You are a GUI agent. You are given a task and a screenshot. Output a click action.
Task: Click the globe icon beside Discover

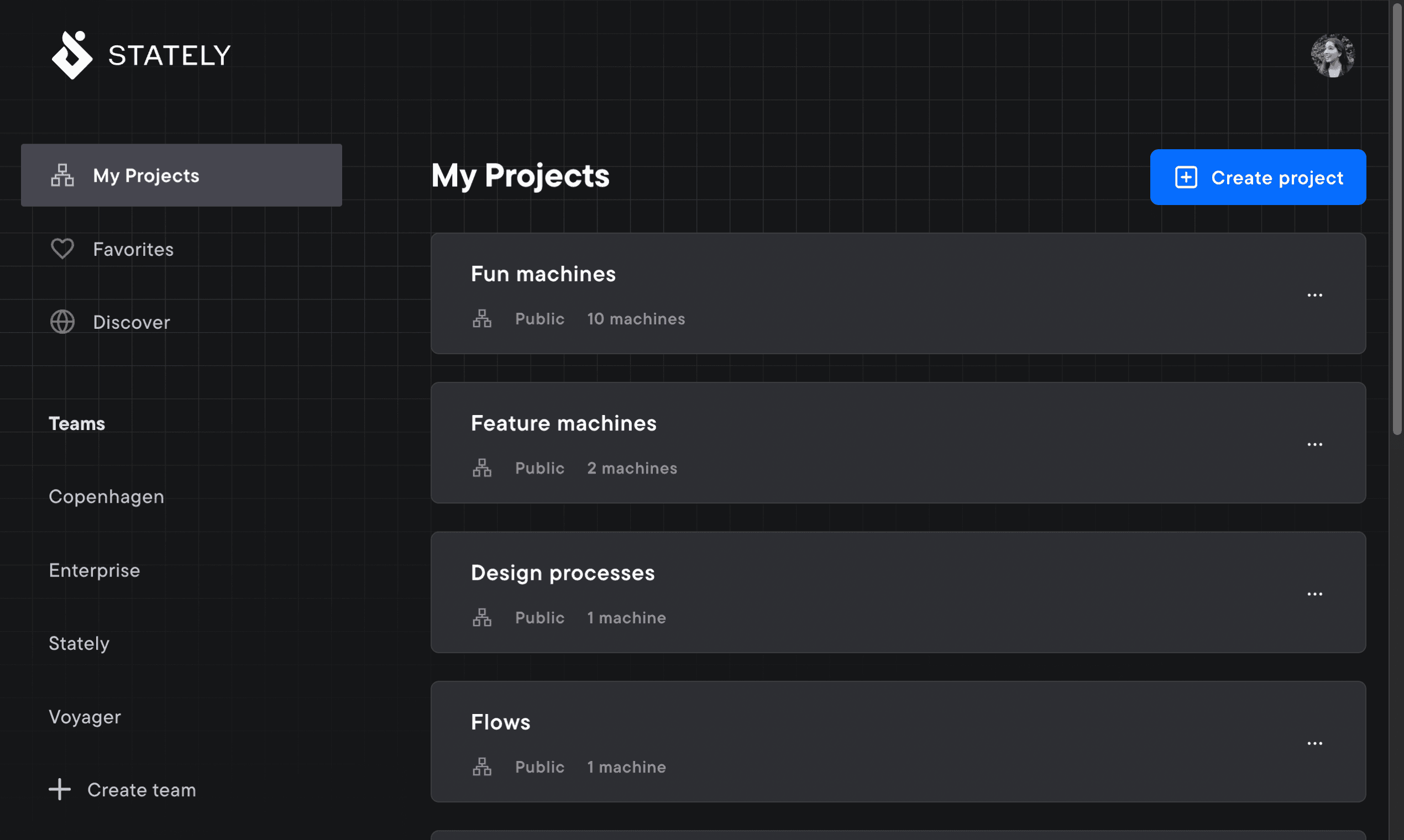coord(62,322)
